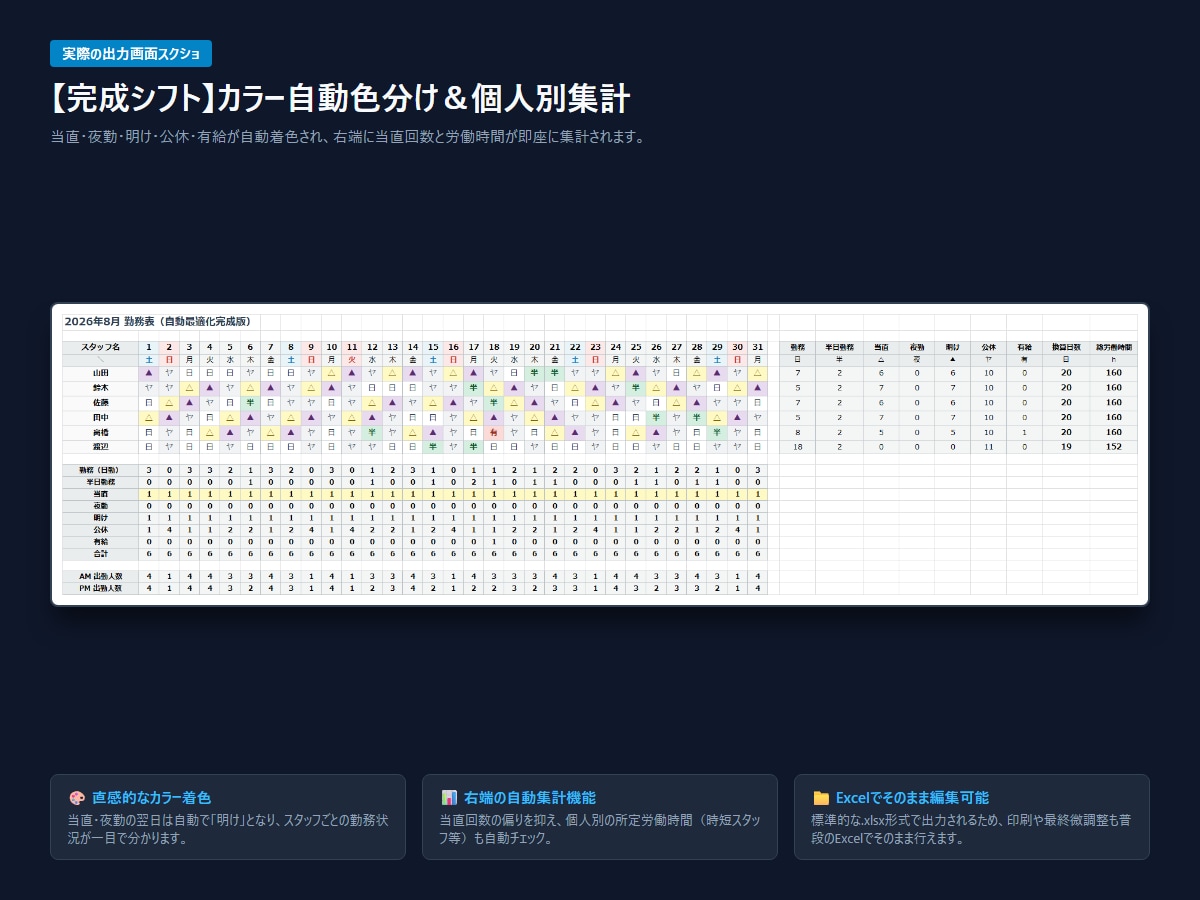This screenshot has width=1200, height=900.
Task: Click the shift table screenshot image
Action: point(600,454)
